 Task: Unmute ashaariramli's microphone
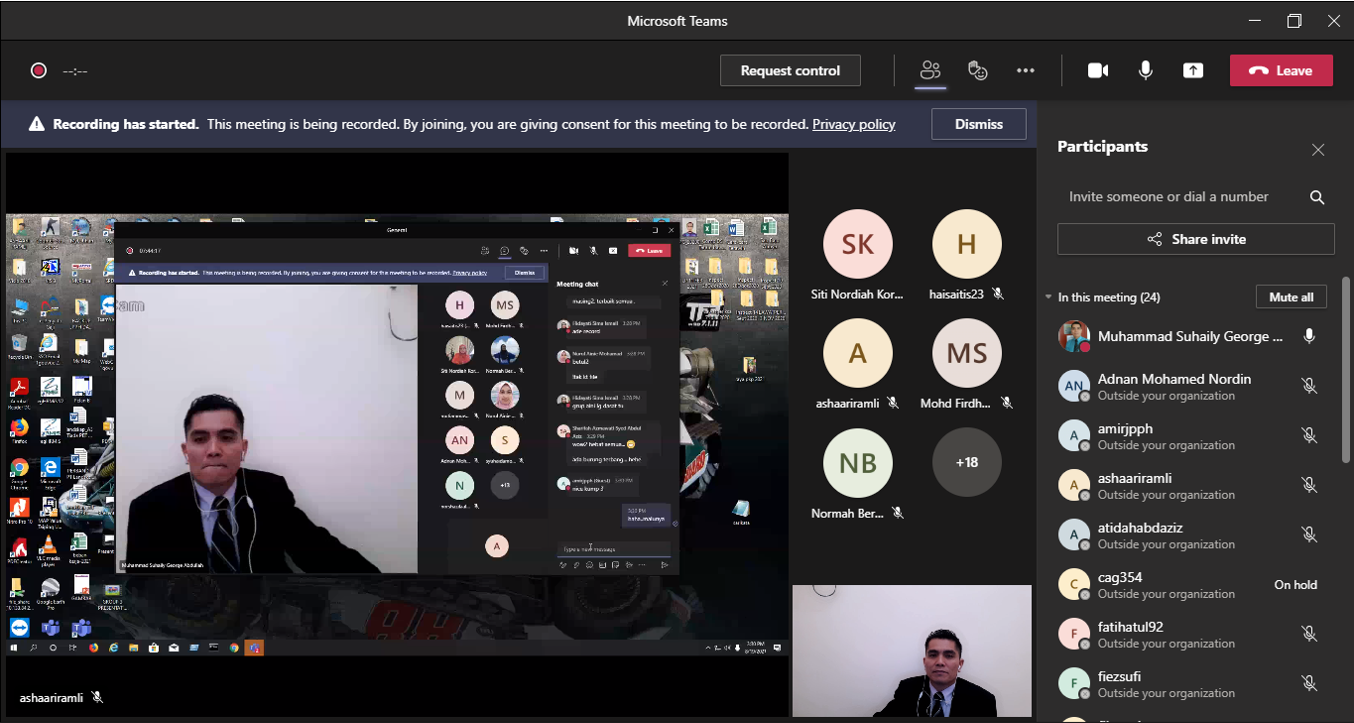pyautogui.click(x=1309, y=484)
